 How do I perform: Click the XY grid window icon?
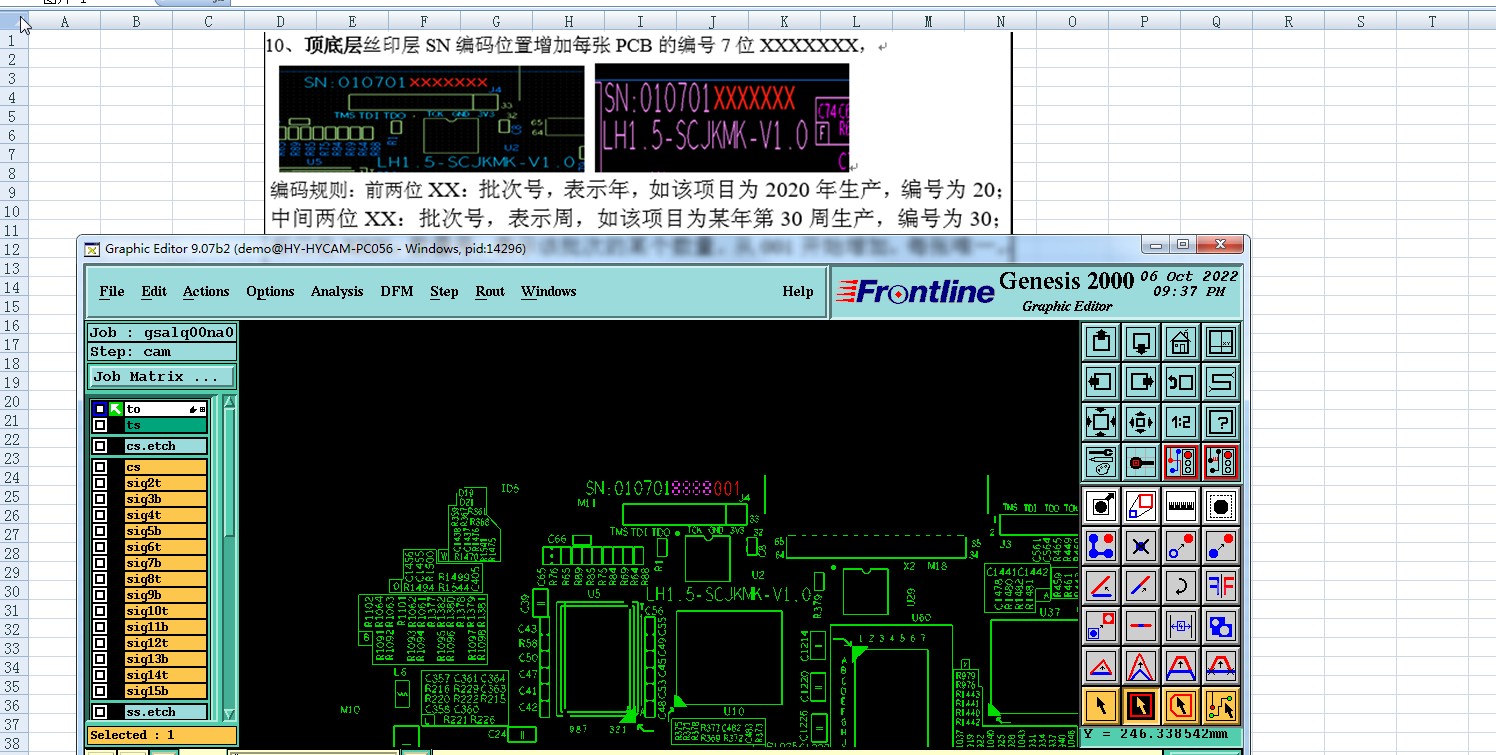(1221, 342)
